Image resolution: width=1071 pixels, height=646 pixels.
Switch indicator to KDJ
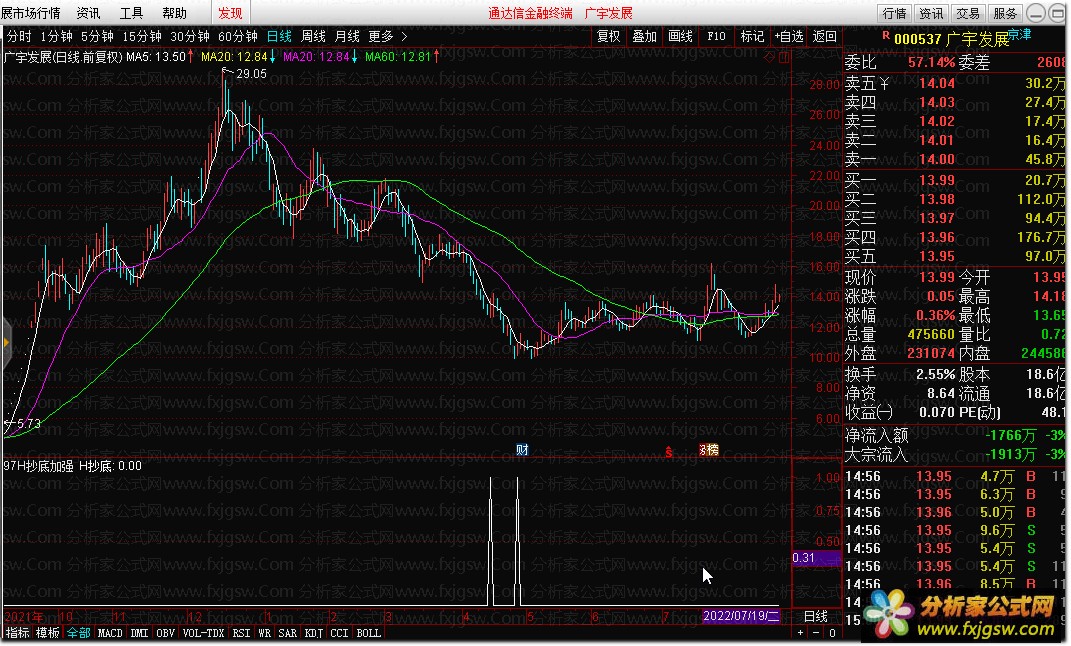(x=314, y=633)
